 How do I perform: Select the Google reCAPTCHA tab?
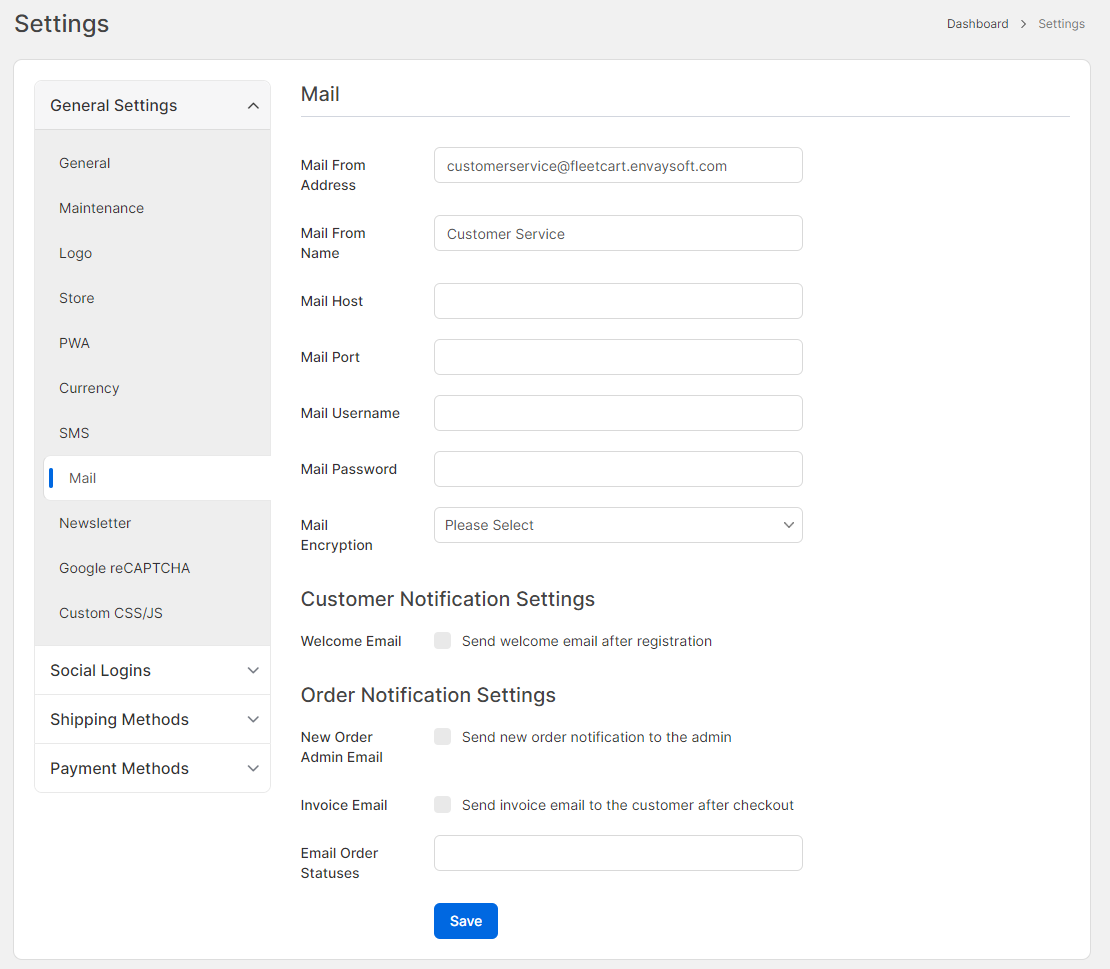[x=124, y=568]
